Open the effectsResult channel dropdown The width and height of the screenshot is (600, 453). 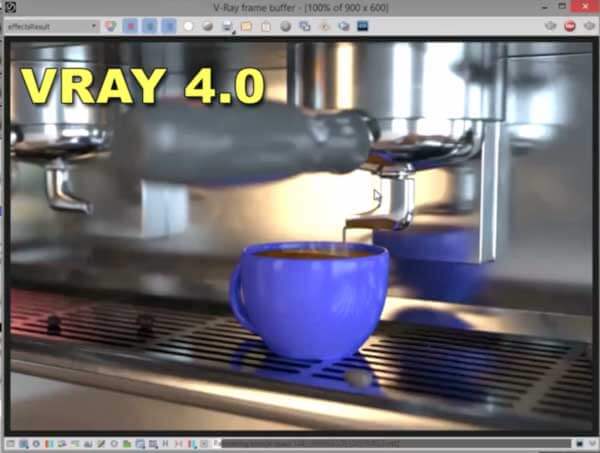52,26
